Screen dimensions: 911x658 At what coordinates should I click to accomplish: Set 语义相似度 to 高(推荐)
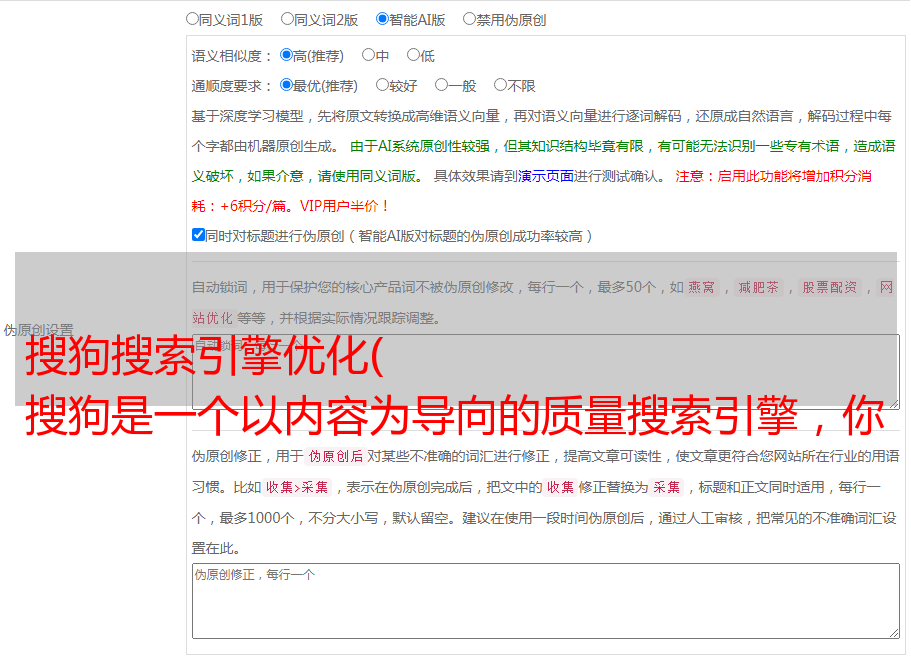286,55
